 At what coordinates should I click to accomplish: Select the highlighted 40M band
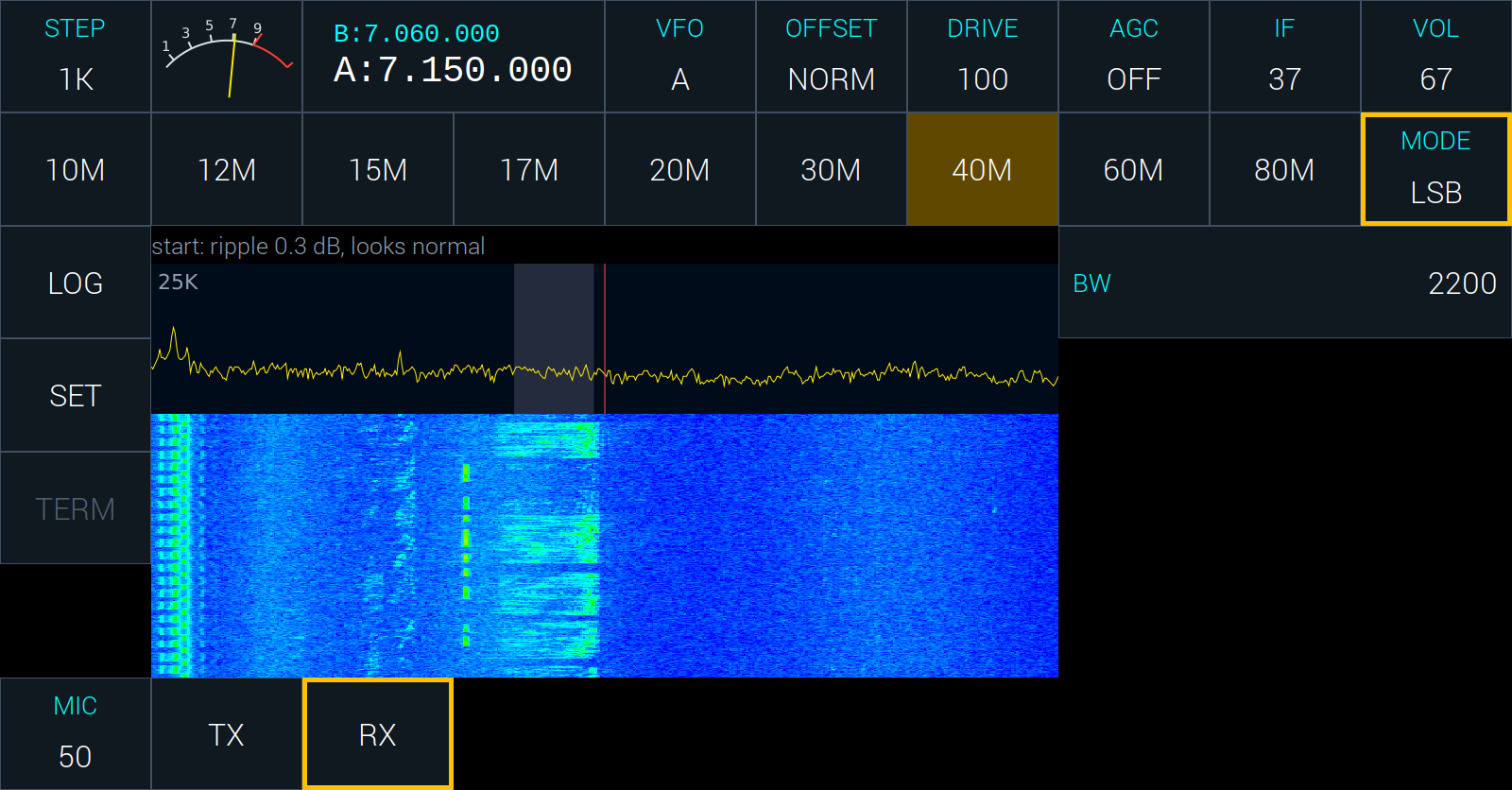[983, 169]
